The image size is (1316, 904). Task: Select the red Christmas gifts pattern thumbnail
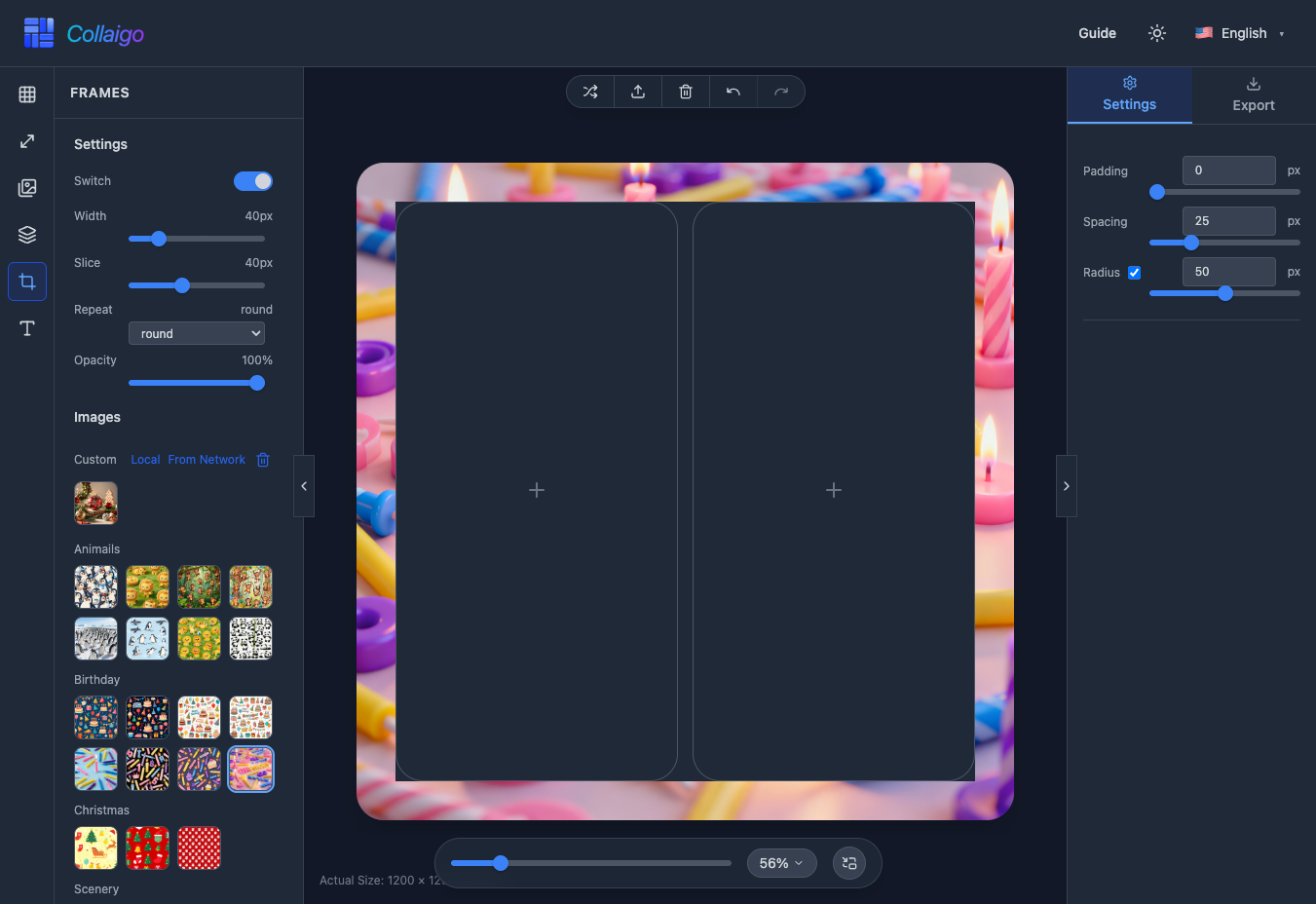(147, 848)
